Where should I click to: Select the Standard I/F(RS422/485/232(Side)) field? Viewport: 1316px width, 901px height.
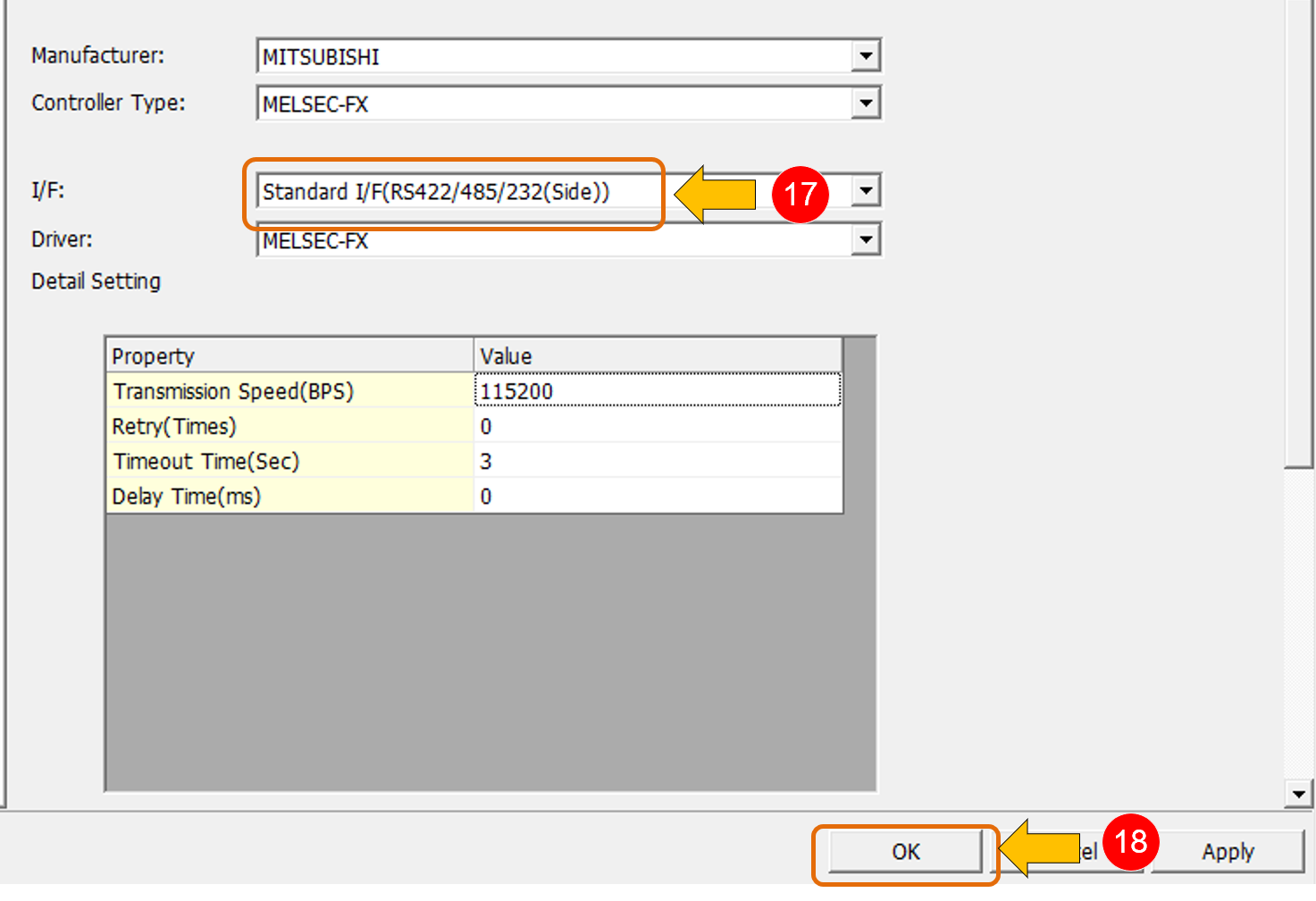(568, 191)
